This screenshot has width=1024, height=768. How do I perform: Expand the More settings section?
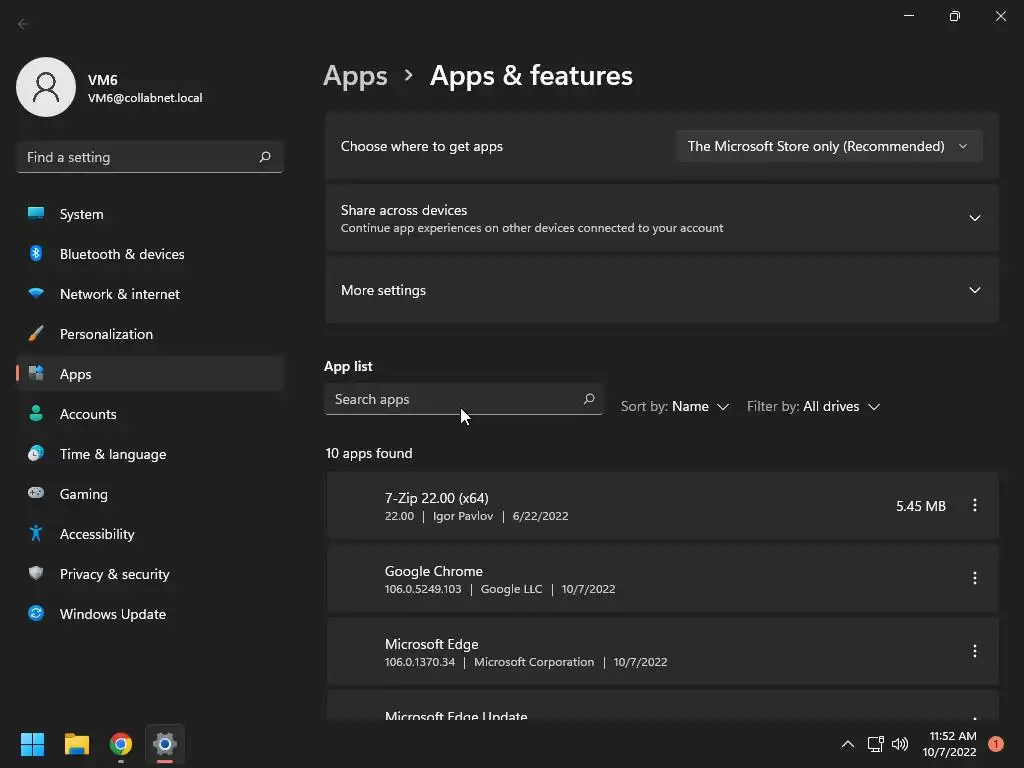[974, 290]
